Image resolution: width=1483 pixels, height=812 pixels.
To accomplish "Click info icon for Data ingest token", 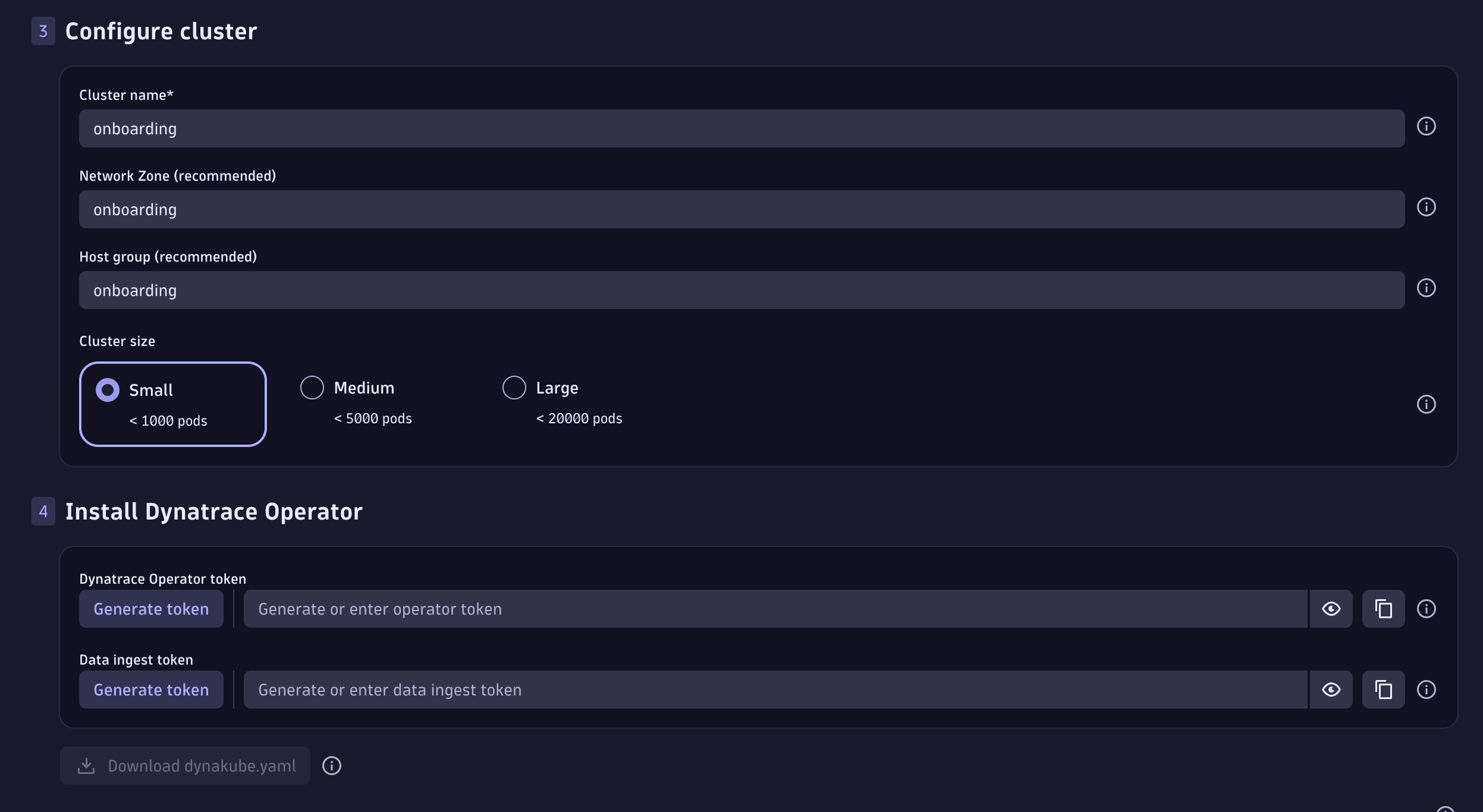I will coord(1426,690).
